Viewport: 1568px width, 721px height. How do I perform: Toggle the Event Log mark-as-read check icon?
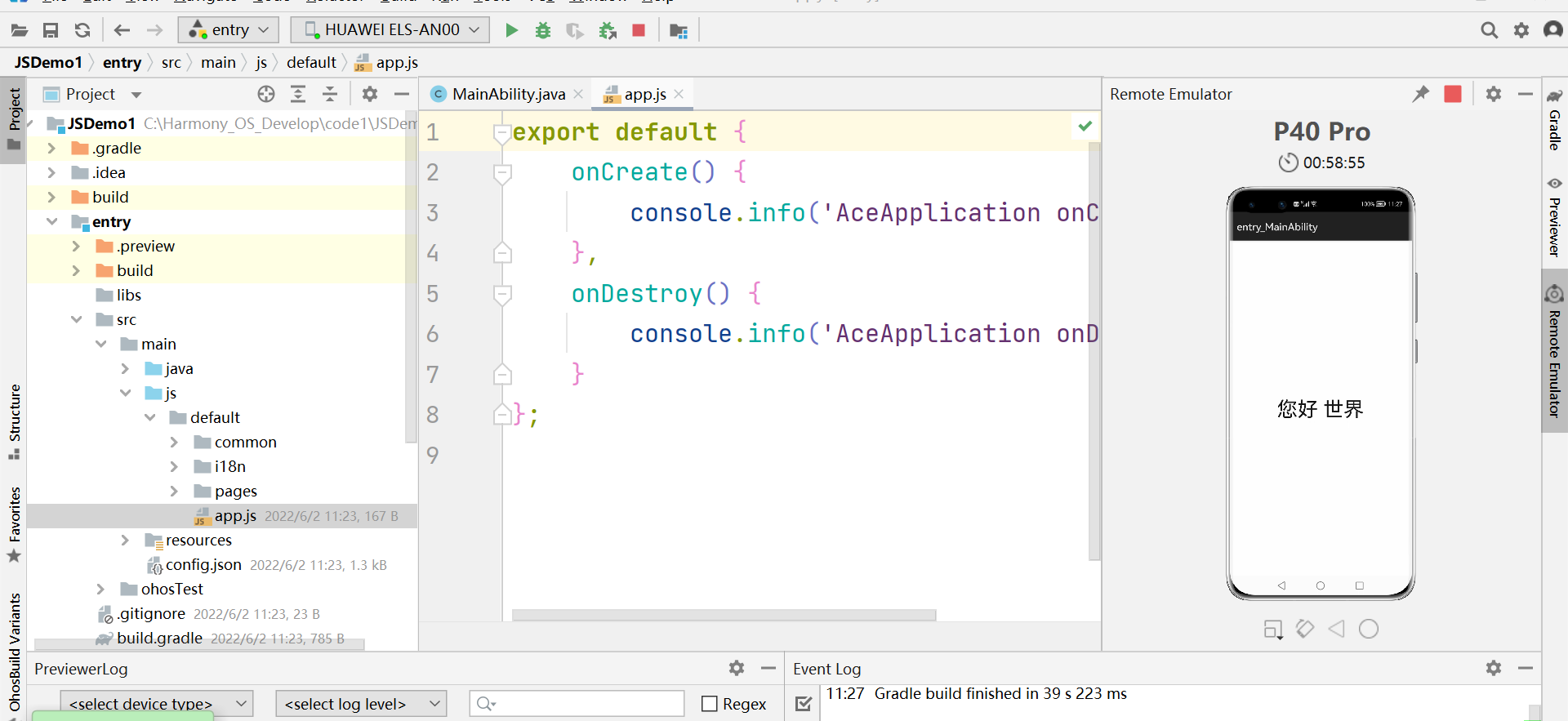[804, 704]
